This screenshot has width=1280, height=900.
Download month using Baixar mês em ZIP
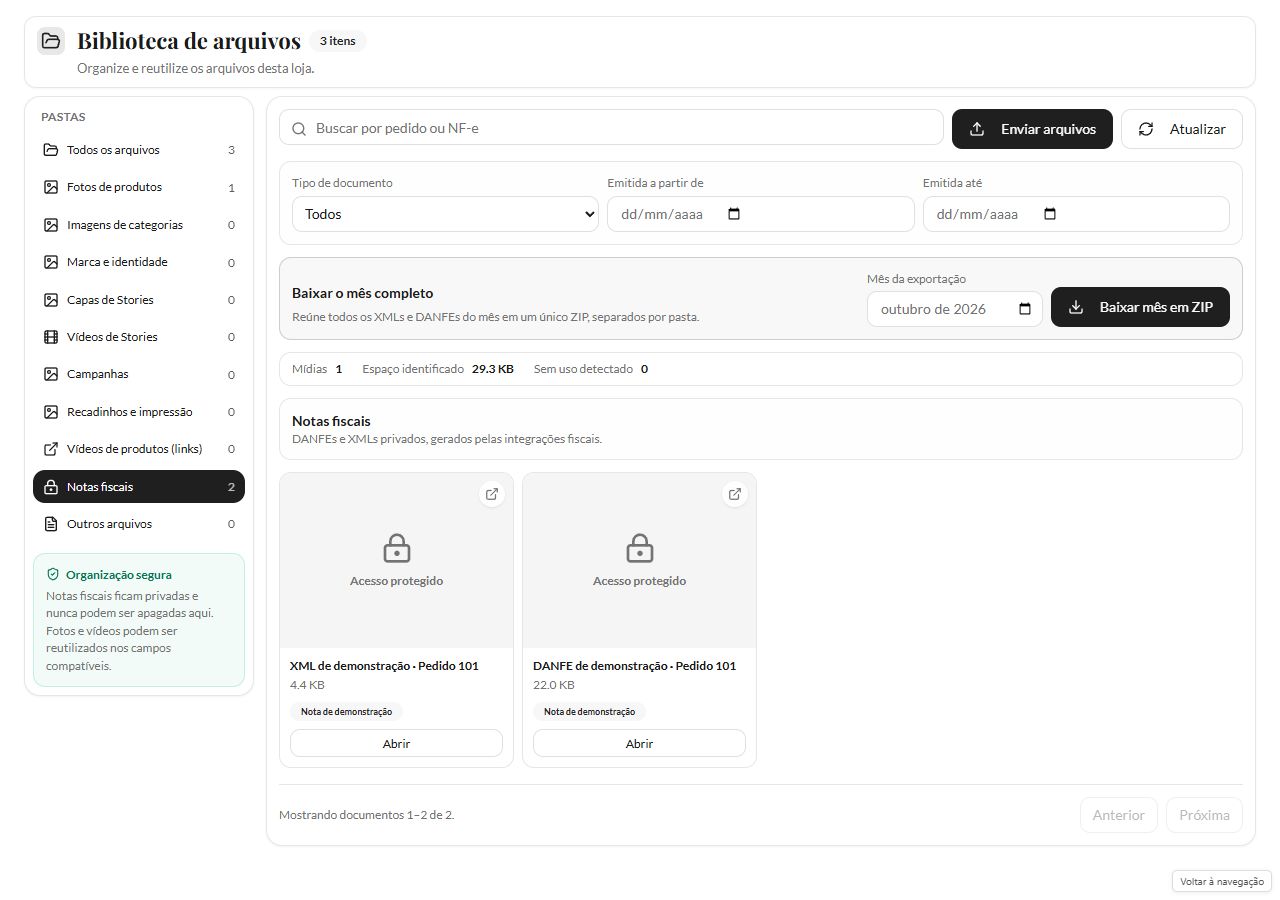click(x=1140, y=307)
